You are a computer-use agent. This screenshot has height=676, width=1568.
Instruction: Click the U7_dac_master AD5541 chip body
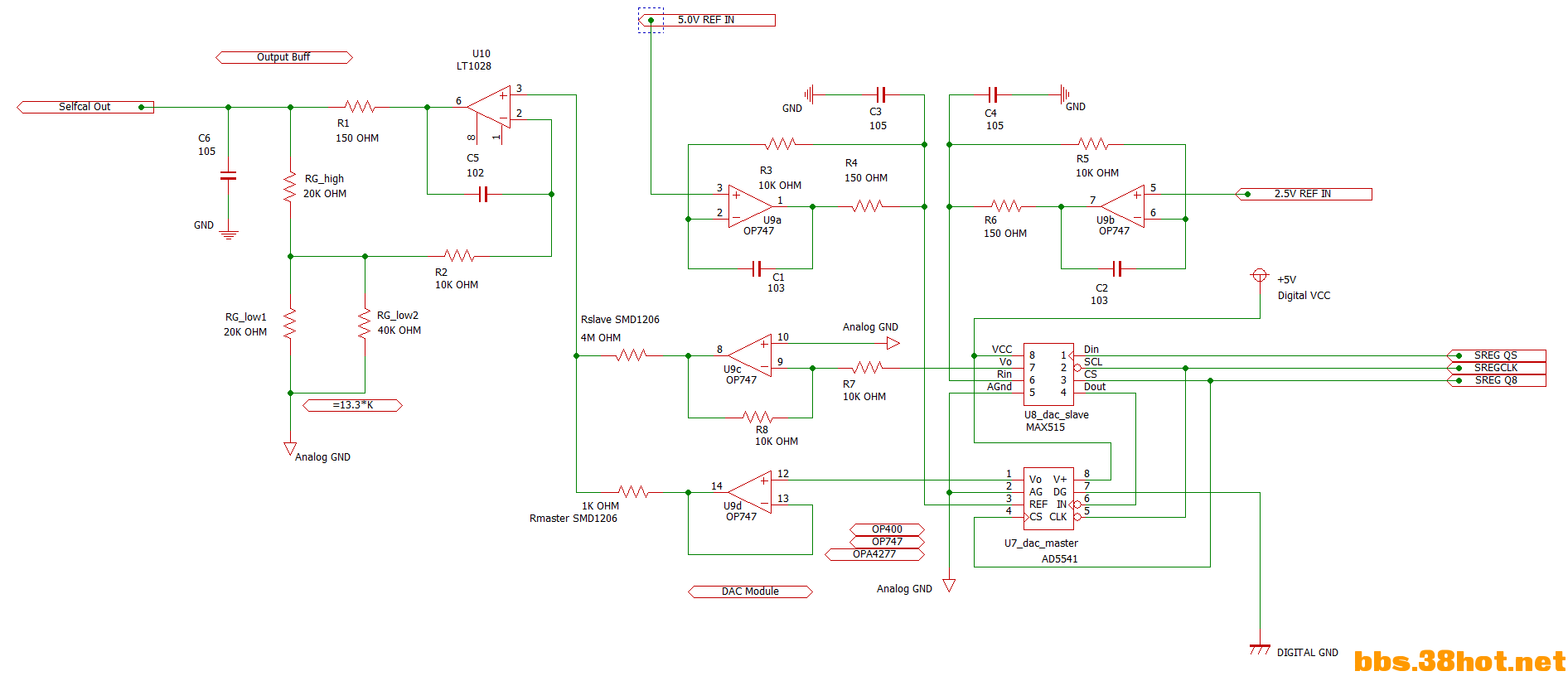click(x=1048, y=499)
